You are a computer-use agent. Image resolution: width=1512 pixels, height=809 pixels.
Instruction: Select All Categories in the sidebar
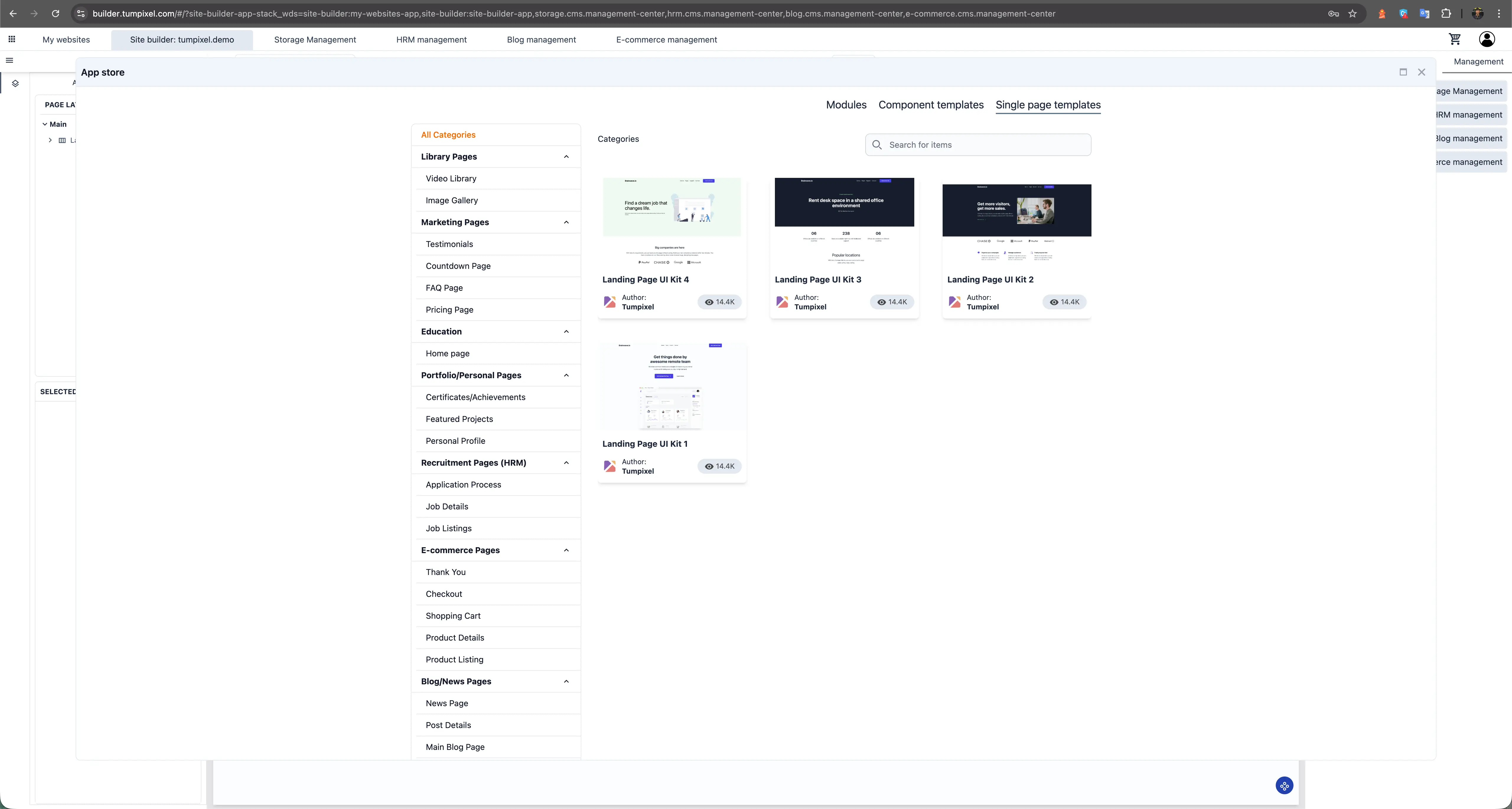[x=448, y=134]
